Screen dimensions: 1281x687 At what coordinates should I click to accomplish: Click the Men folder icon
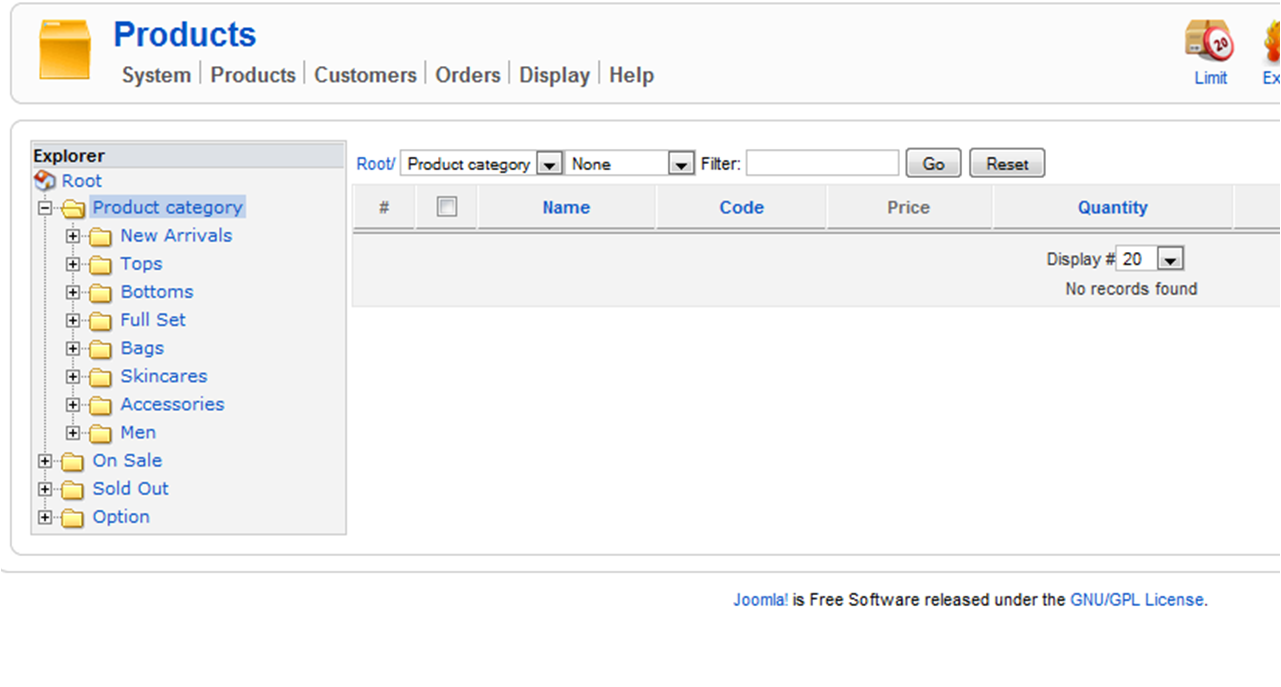pos(100,433)
